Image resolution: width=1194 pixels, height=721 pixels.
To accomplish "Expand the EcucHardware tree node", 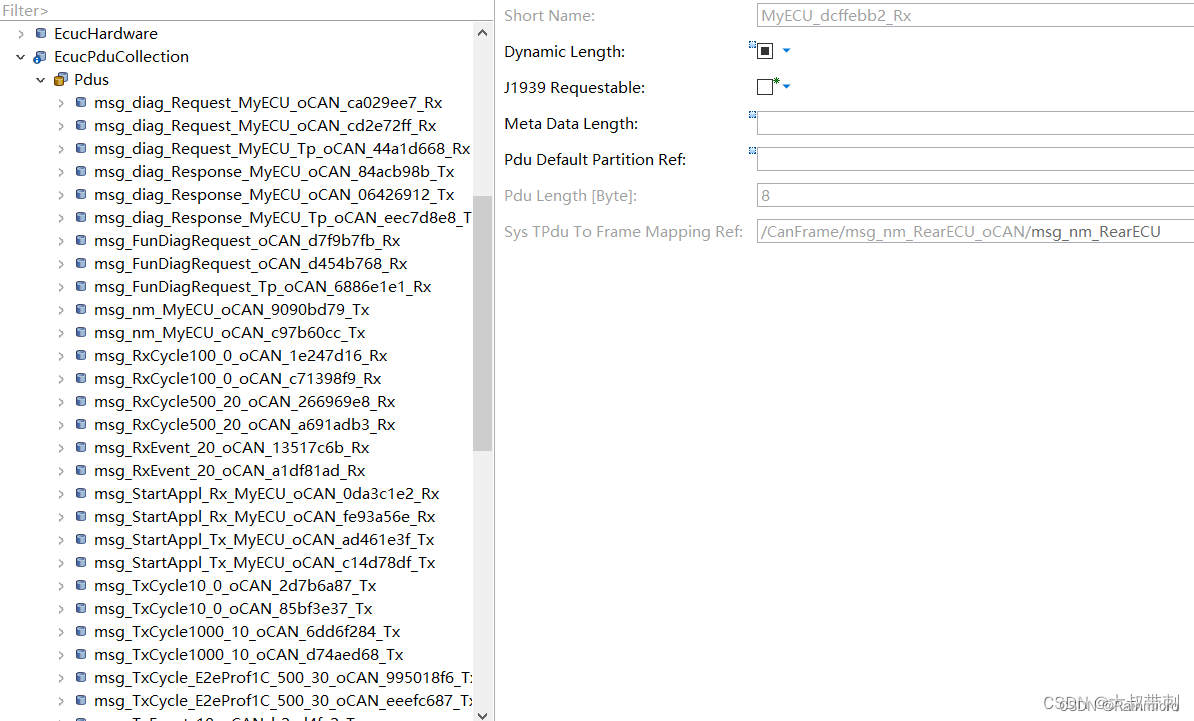I will click(x=21, y=33).
